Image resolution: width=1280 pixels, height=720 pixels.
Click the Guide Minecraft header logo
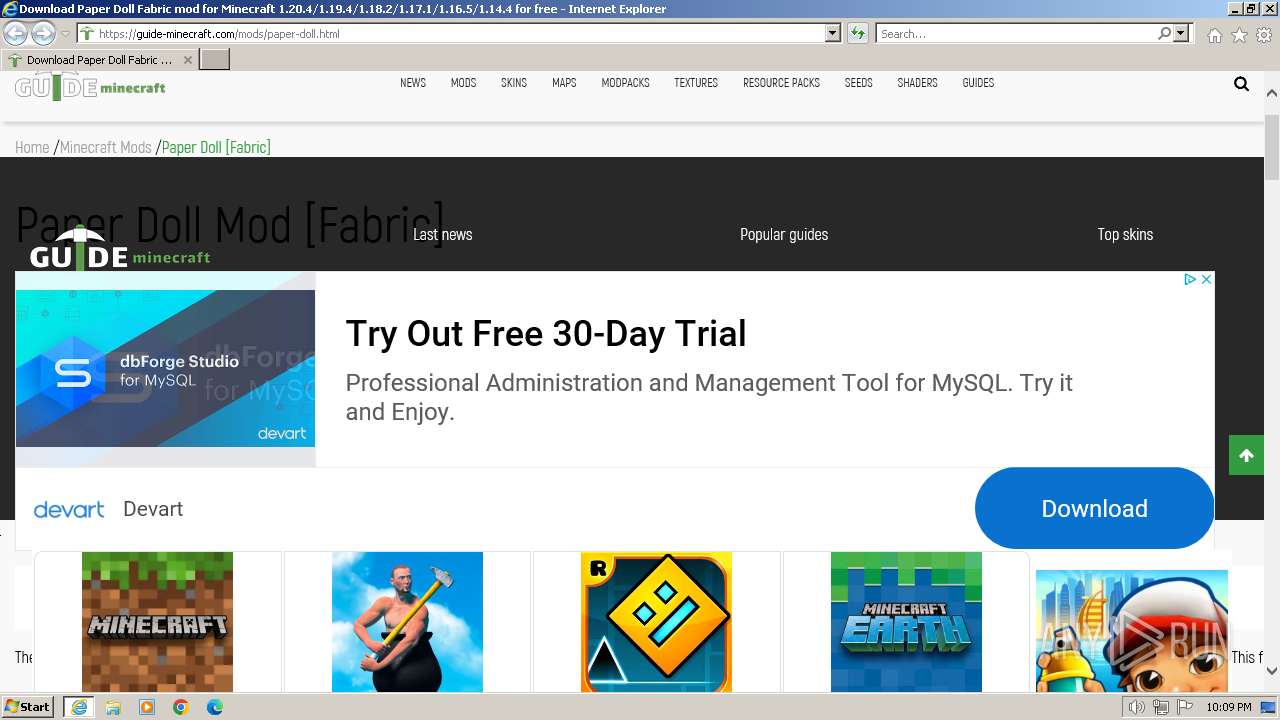(x=90, y=86)
